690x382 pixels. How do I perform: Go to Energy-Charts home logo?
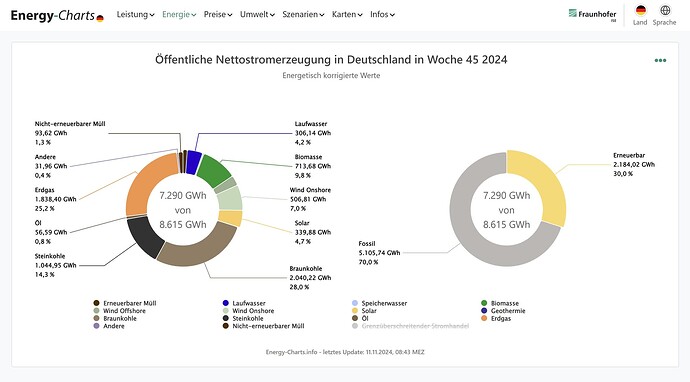coord(57,15)
